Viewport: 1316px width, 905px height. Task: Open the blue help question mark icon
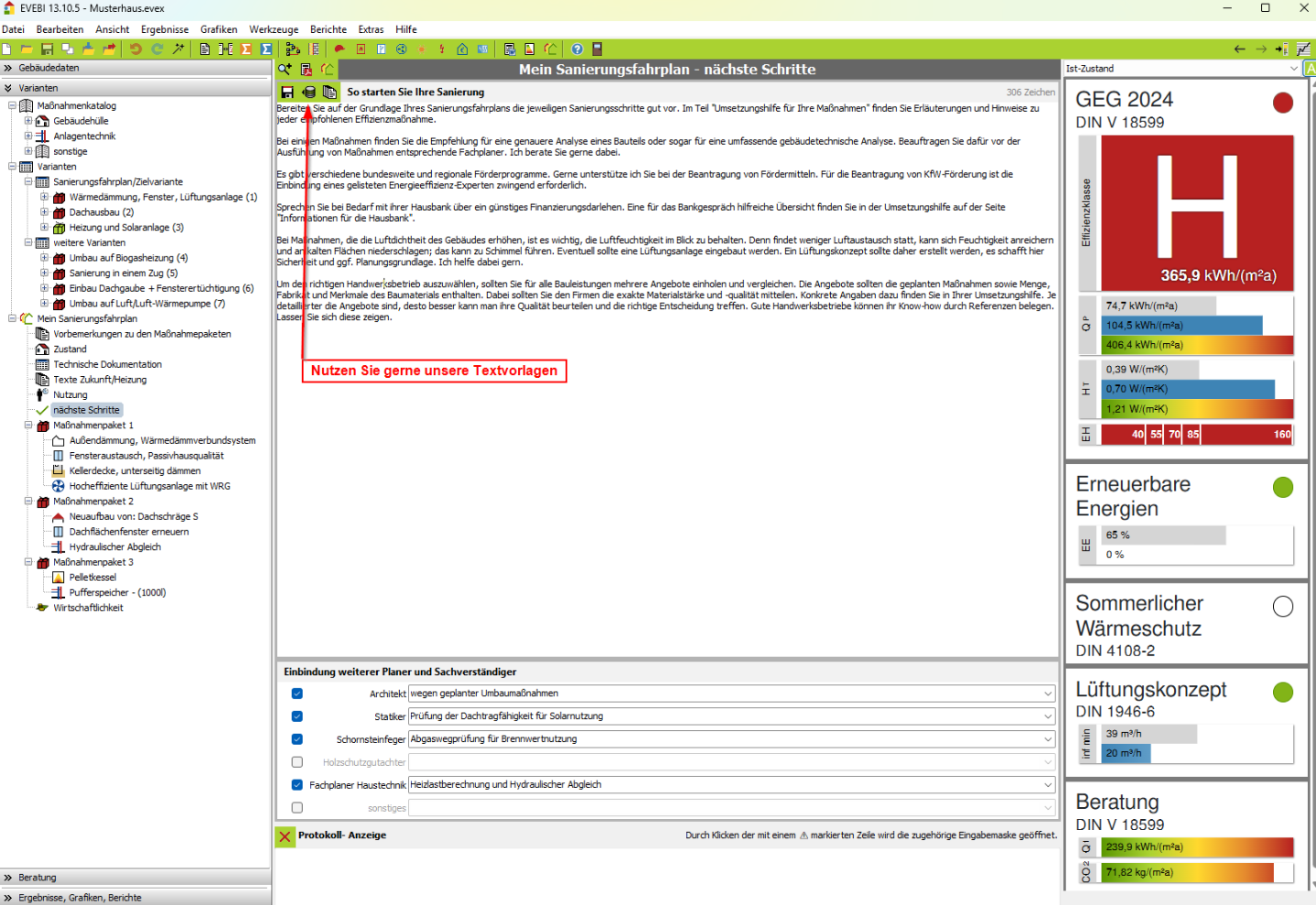(x=577, y=49)
